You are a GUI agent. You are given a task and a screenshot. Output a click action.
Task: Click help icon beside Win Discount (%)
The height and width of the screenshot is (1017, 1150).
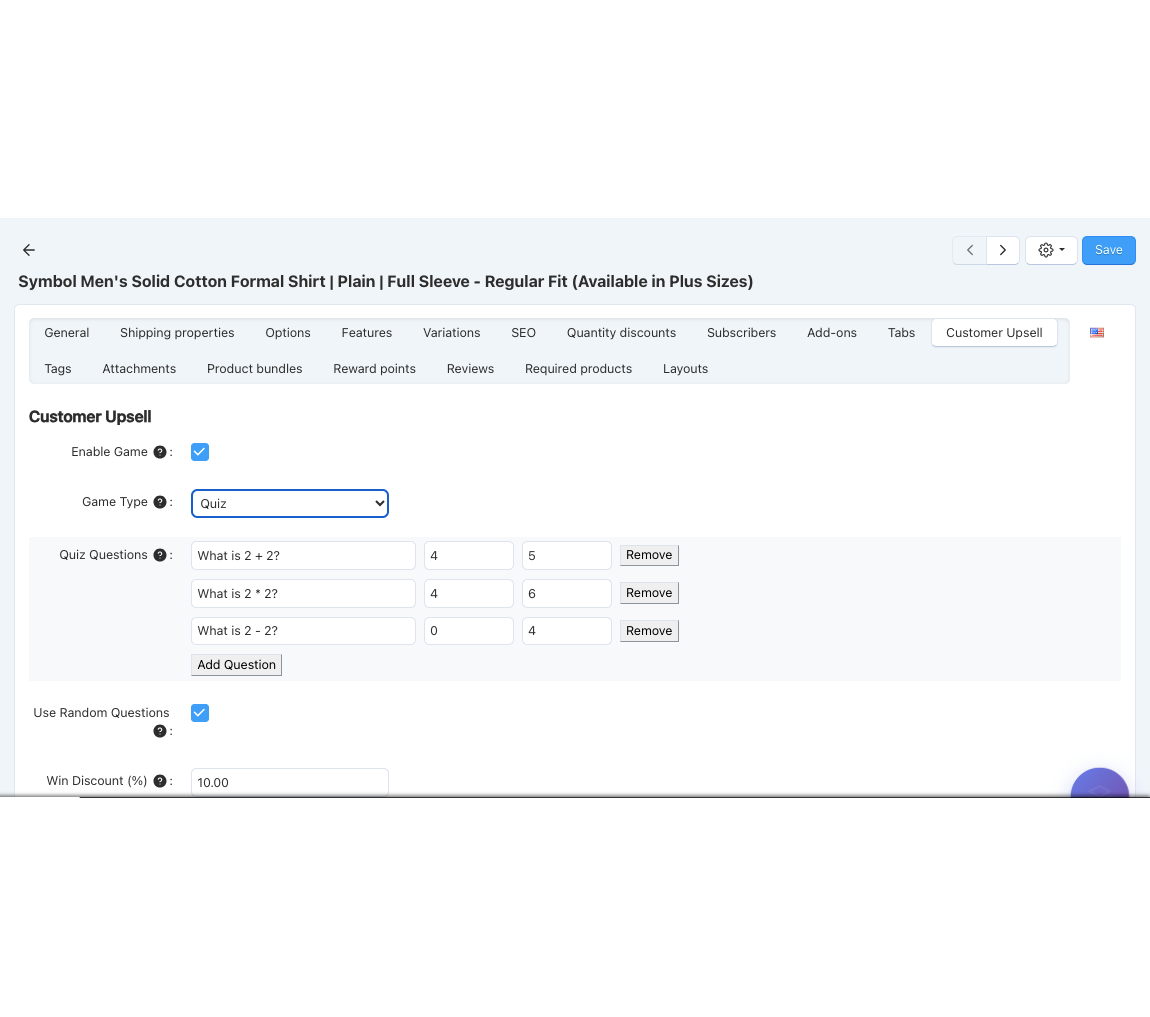click(159, 781)
